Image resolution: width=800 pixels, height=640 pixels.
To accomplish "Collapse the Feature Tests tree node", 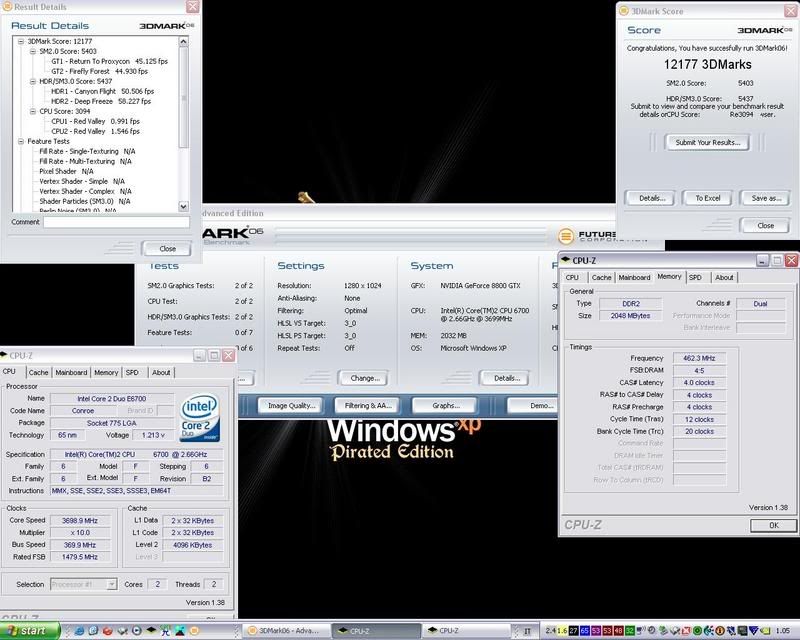I will click(x=22, y=142).
